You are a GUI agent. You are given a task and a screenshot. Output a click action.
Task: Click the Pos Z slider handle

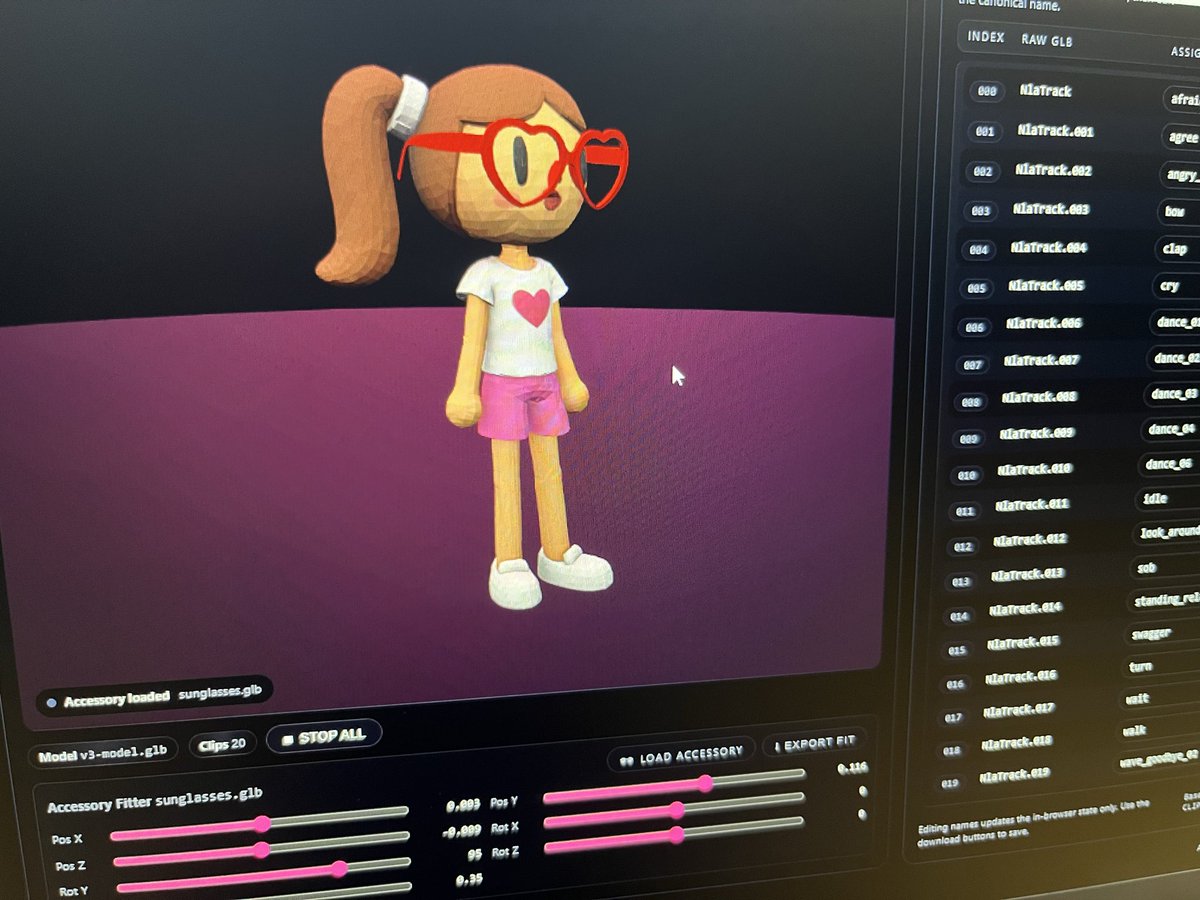click(261, 849)
